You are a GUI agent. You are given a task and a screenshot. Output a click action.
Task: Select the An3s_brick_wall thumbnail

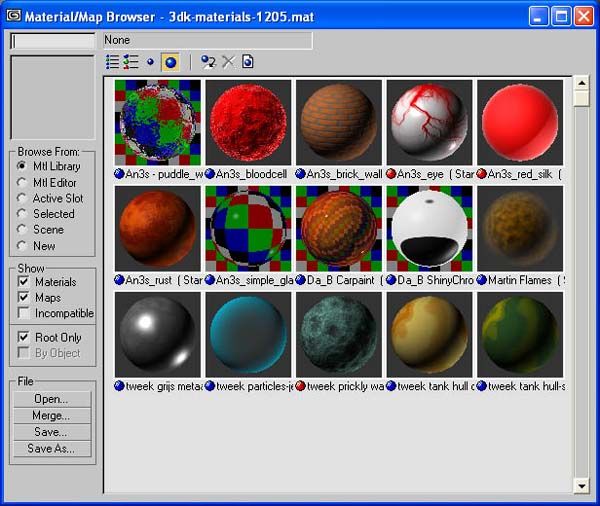click(339, 122)
